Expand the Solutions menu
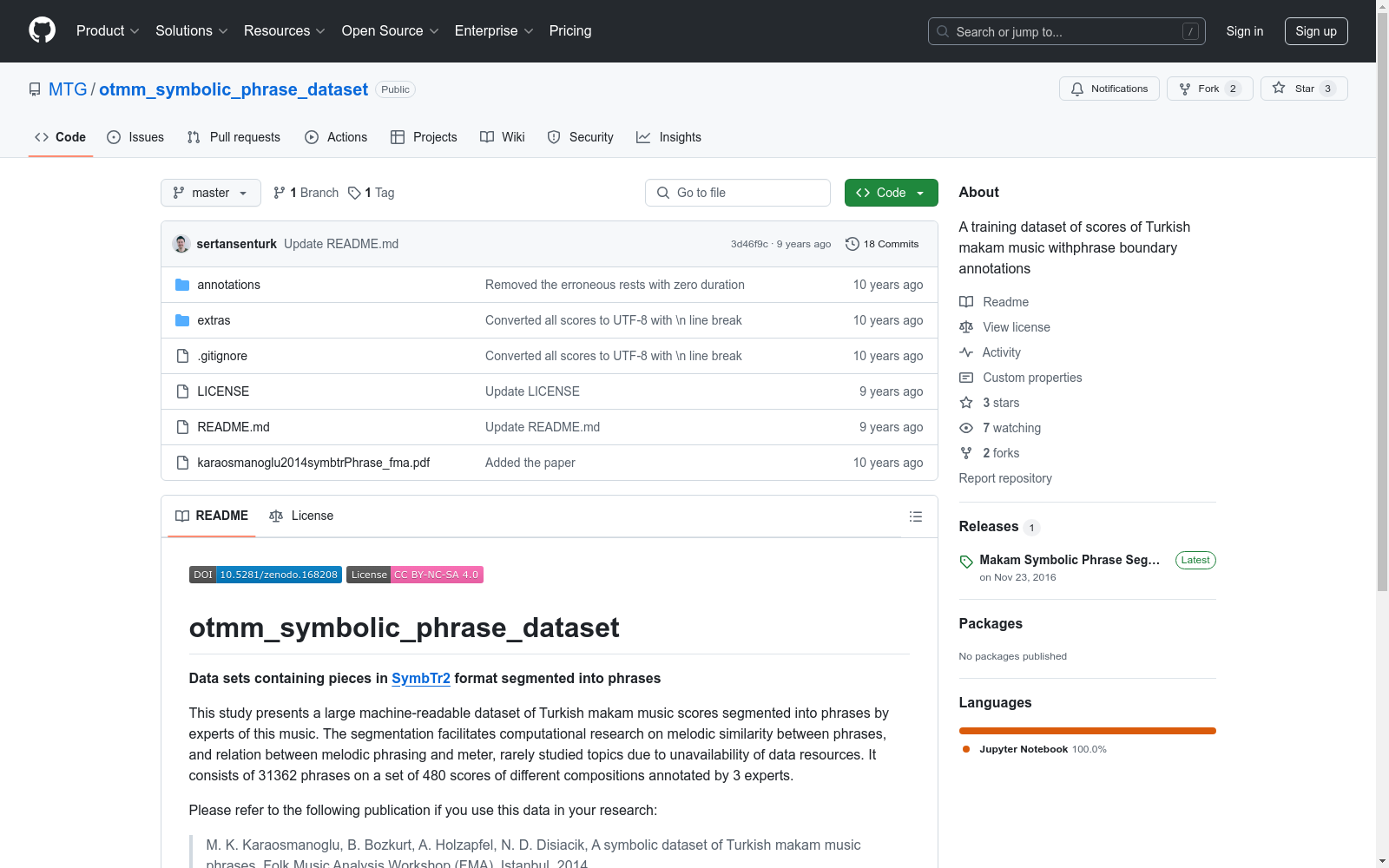The image size is (1389, 868). click(192, 31)
